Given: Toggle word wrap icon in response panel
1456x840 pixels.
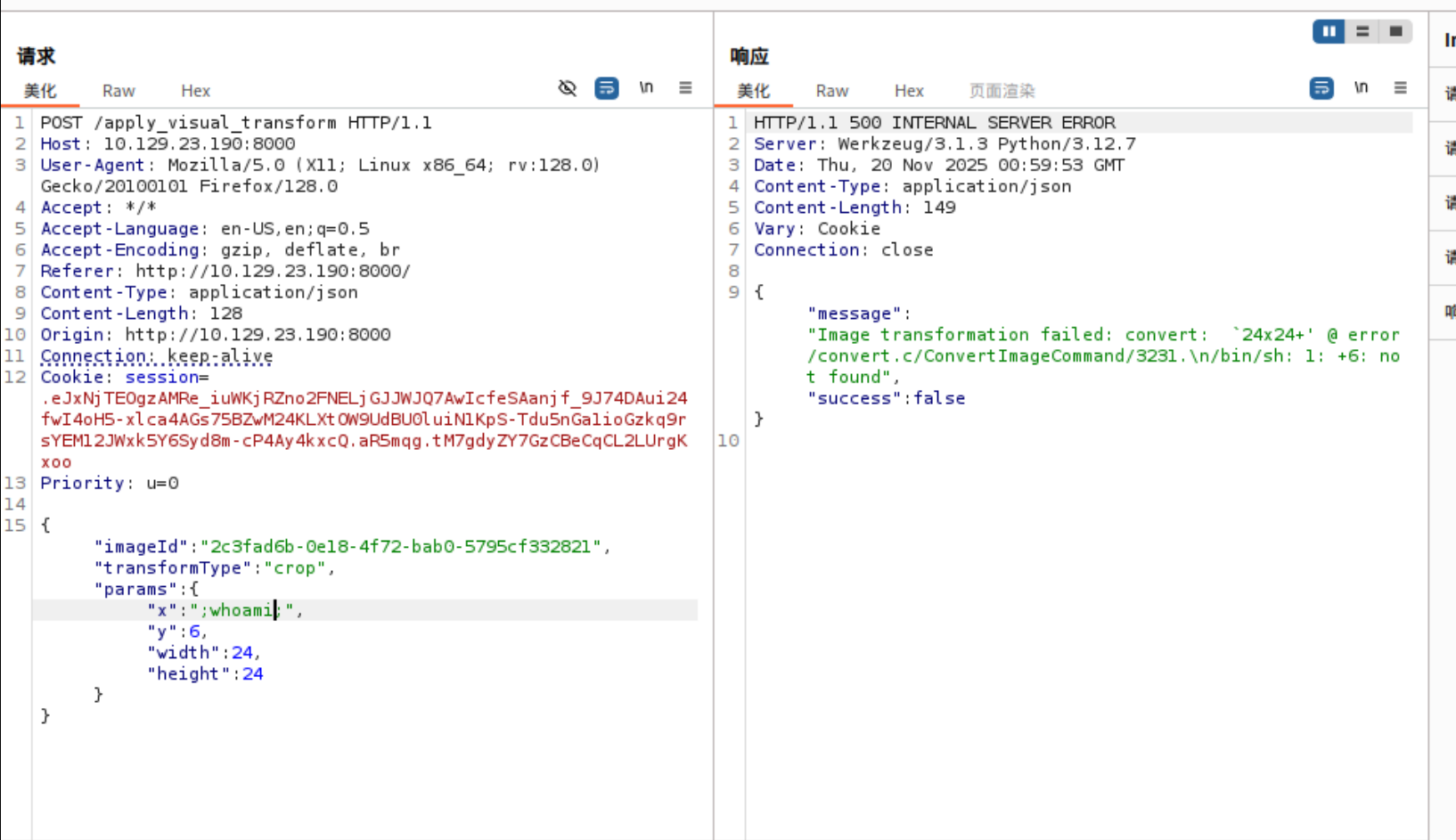Looking at the screenshot, I should 1321,88.
